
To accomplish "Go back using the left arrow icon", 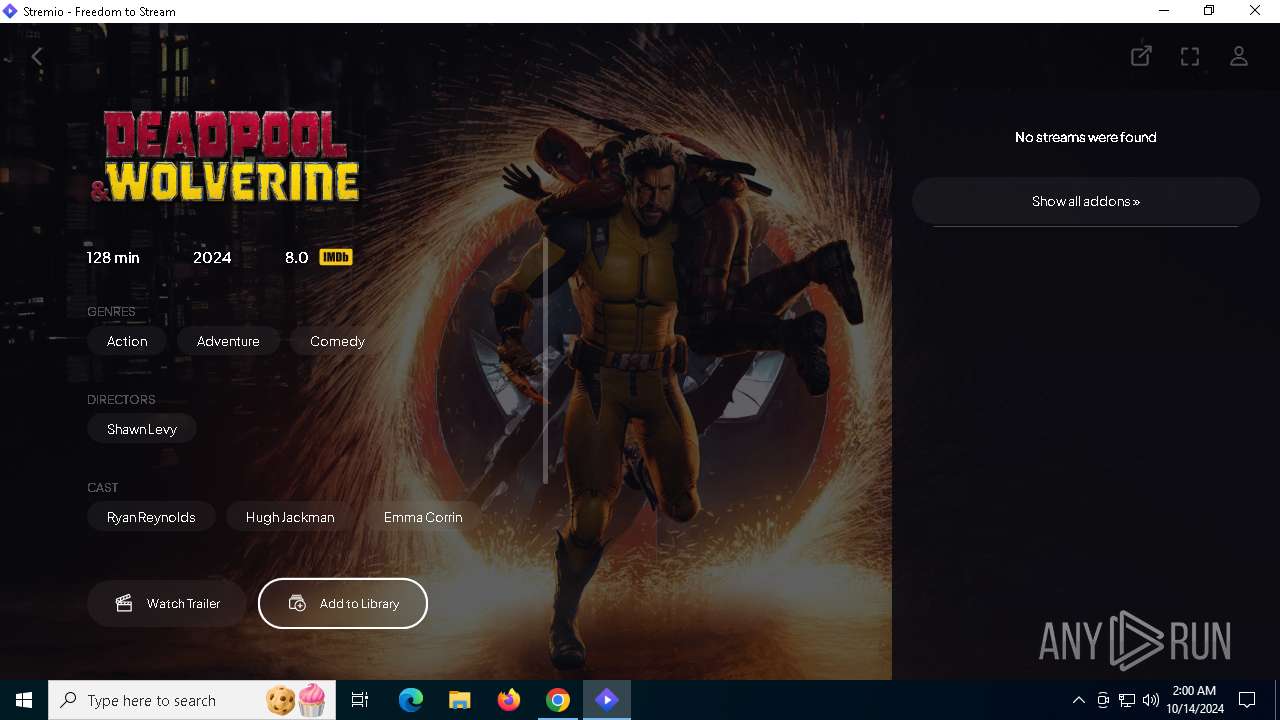I will [37, 57].
